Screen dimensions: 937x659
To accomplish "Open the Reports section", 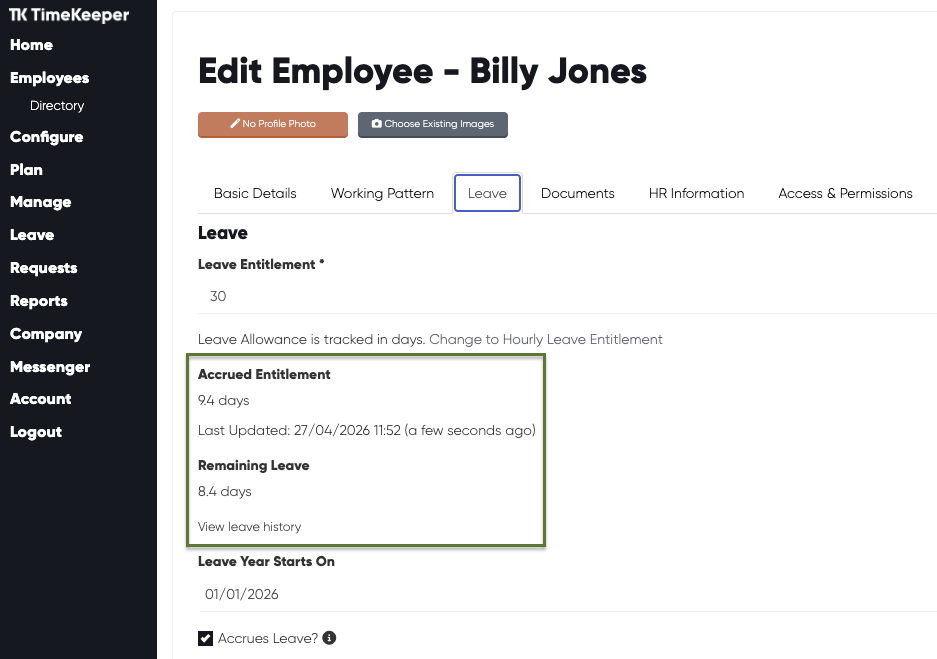I will (x=39, y=301).
